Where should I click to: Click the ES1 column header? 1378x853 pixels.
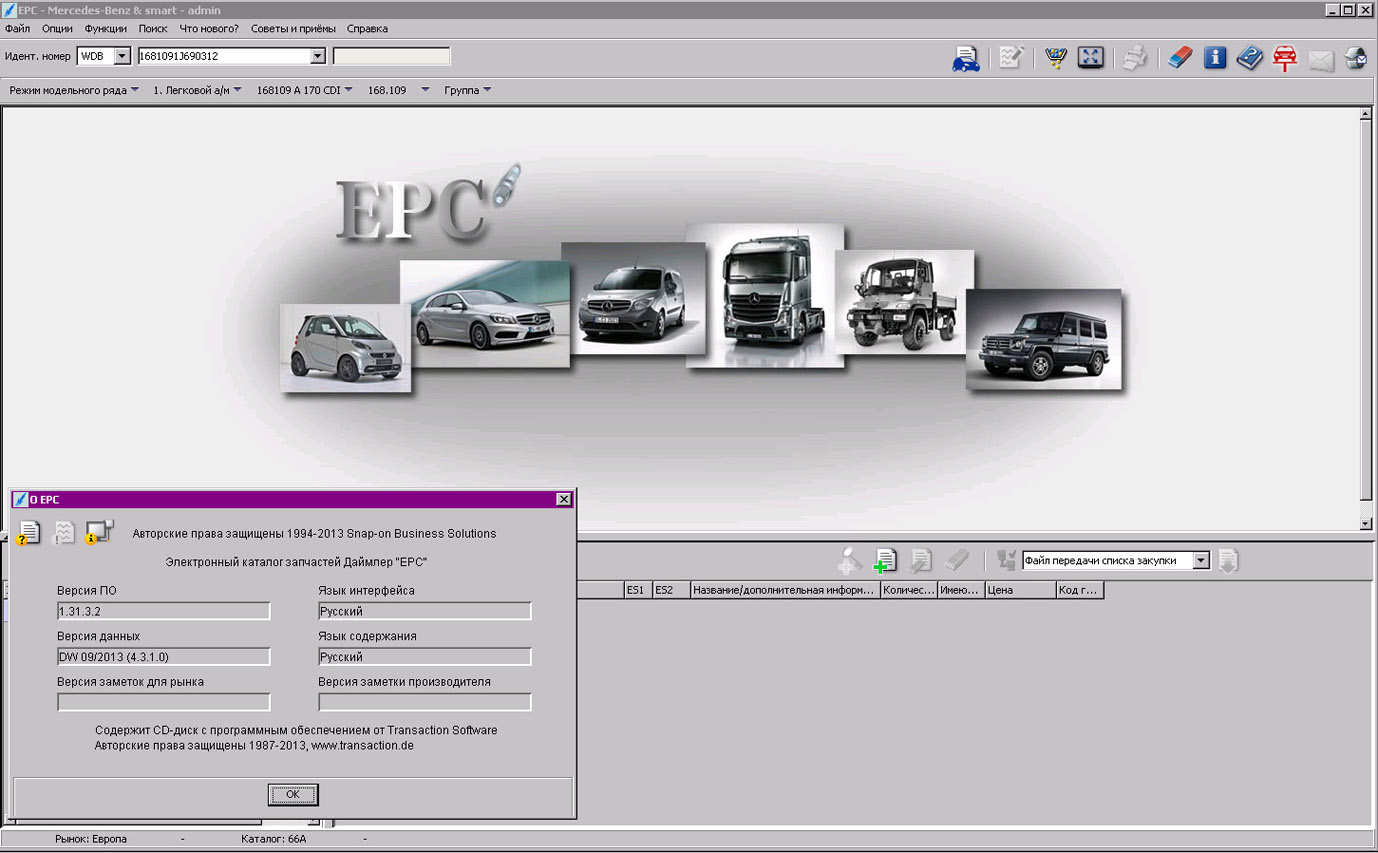click(x=637, y=590)
